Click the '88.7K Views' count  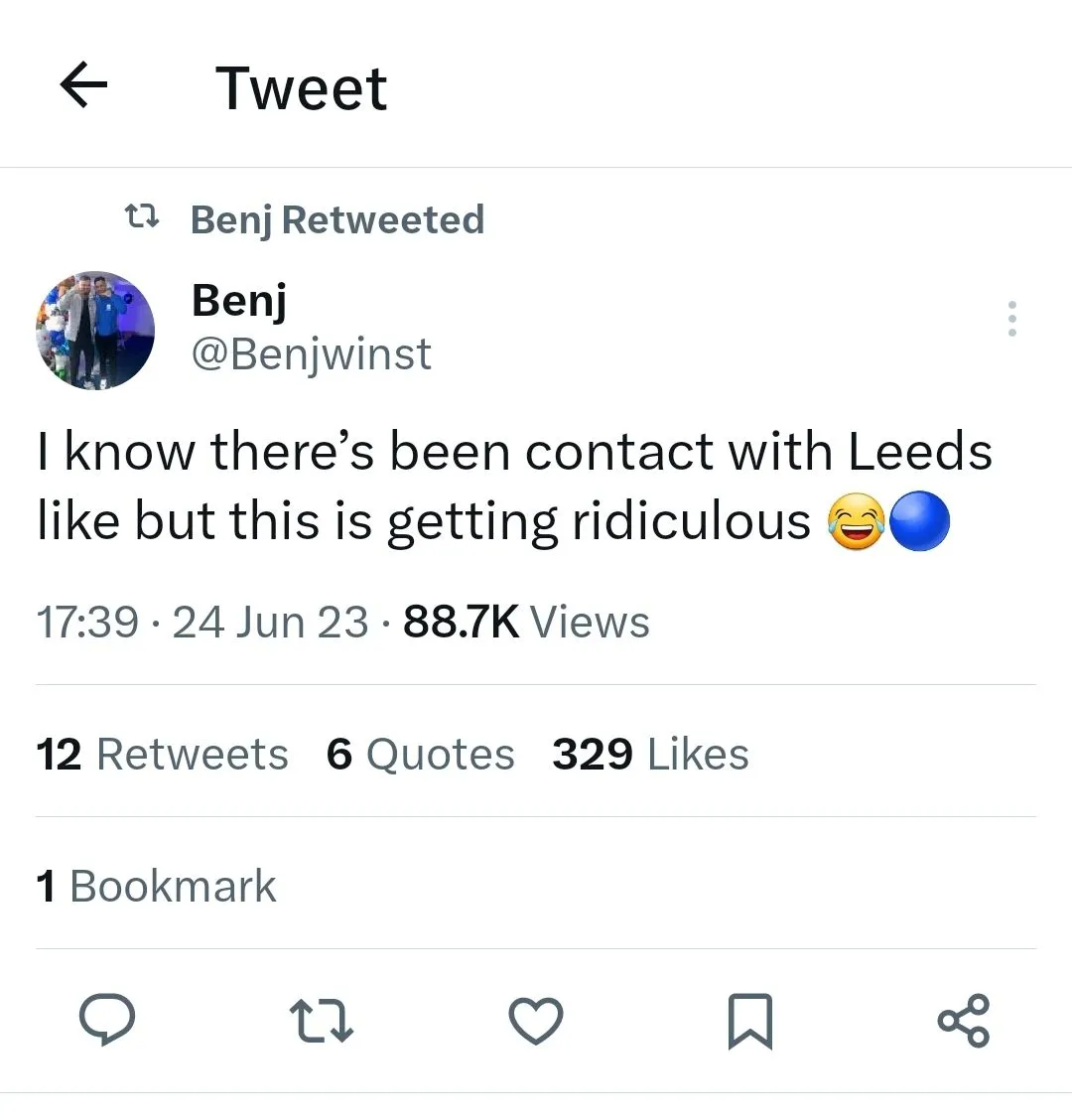526,623
